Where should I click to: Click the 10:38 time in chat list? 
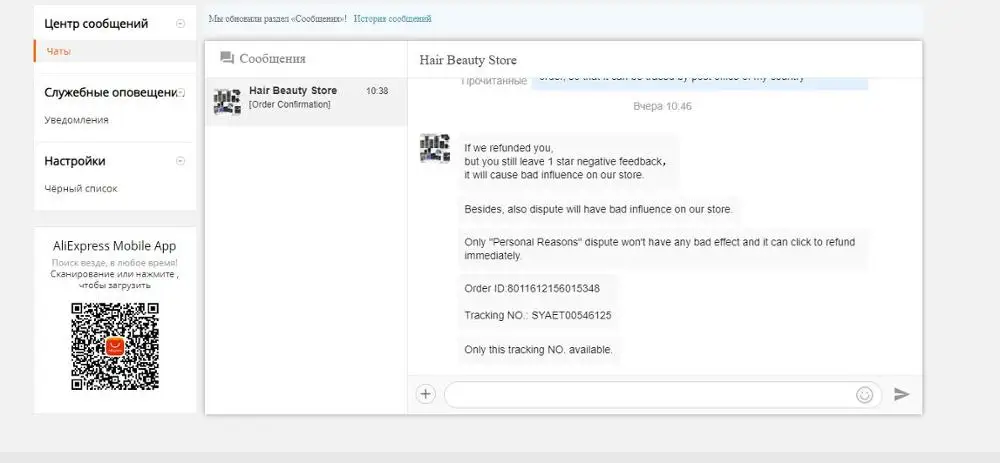[377, 91]
